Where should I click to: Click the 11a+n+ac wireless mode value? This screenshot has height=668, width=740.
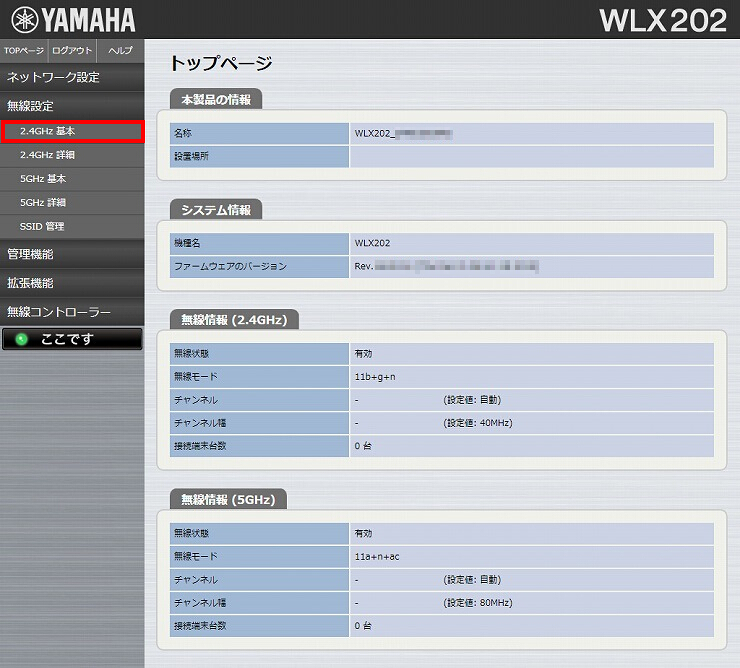tap(377, 557)
